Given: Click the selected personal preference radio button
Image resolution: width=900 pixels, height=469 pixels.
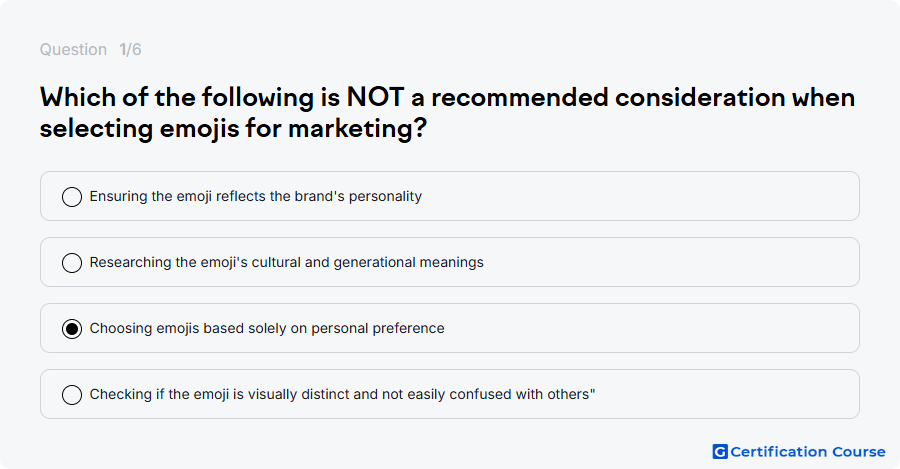Looking at the screenshot, I should point(72,329).
